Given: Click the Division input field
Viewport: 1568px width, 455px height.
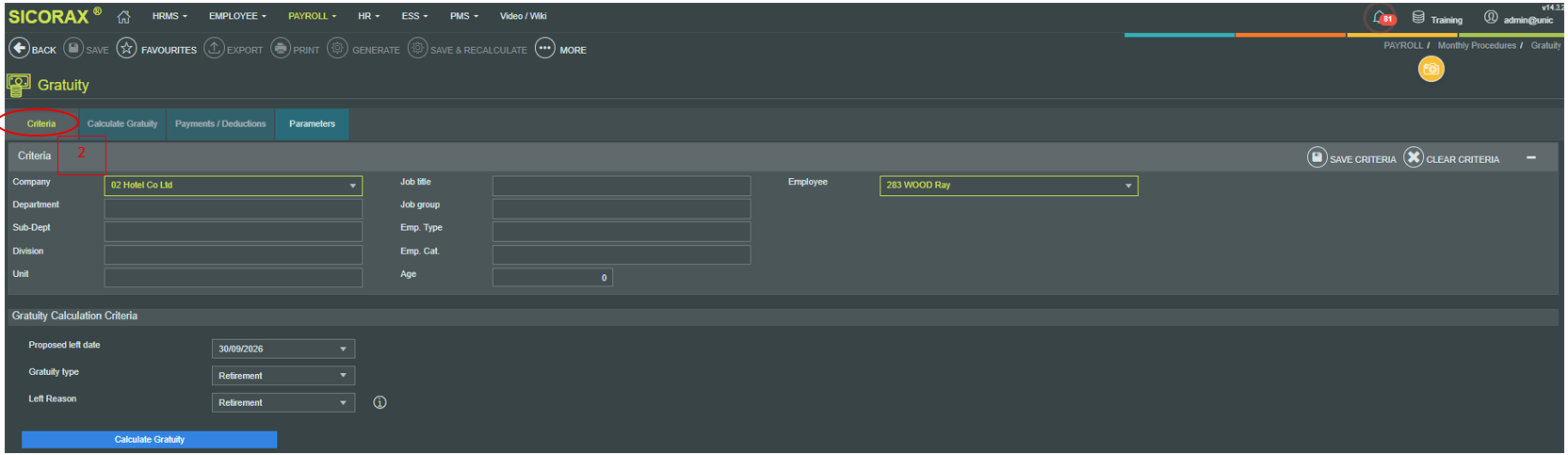Looking at the screenshot, I should 234,254.
